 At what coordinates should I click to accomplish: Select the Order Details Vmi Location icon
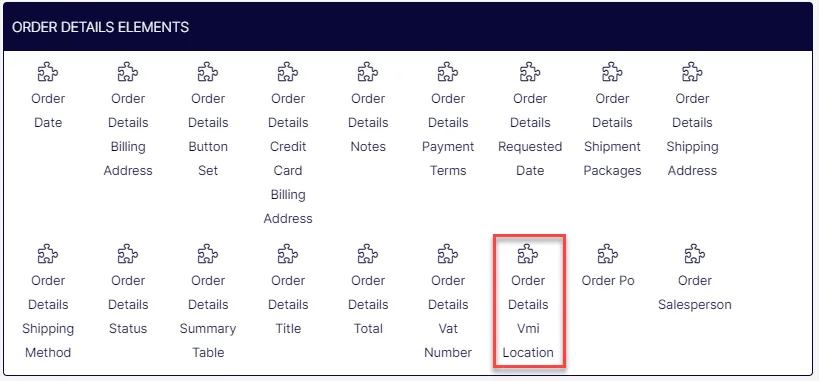[528, 254]
